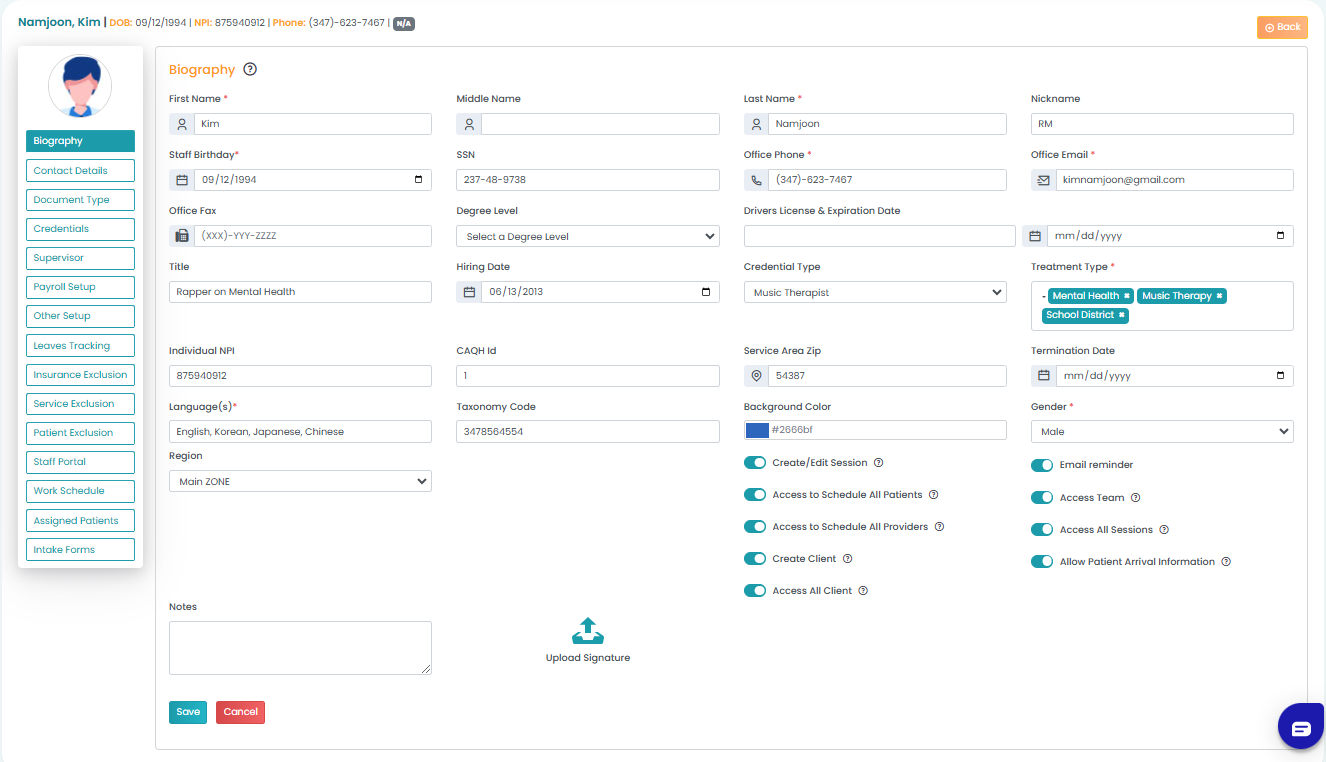This screenshot has width=1326, height=762.
Task: Turn off Access All Sessions toggle
Action: click(1042, 530)
